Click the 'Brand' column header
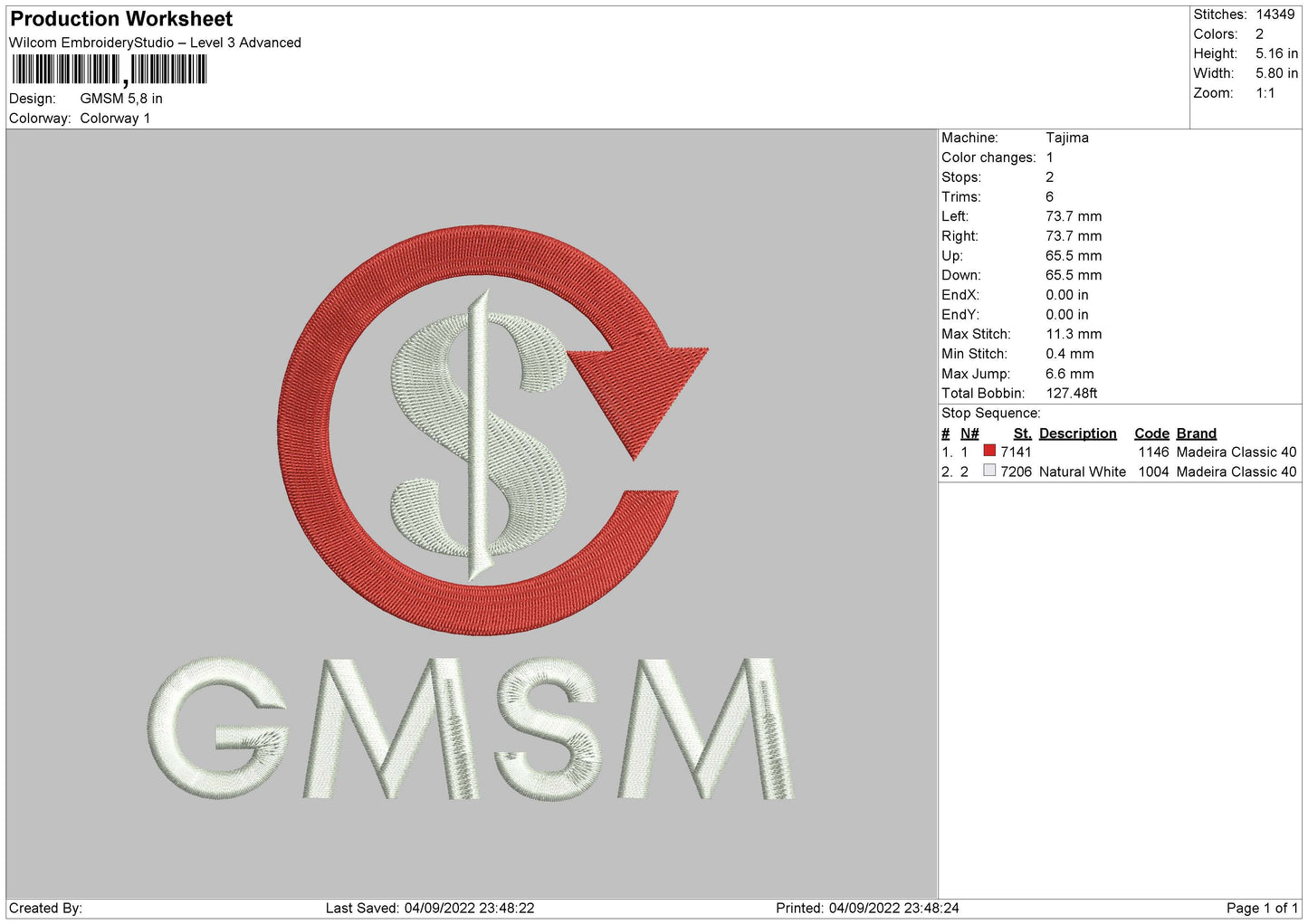Image resolution: width=1308 pixels, height=924 pixels. [1197, 433]
